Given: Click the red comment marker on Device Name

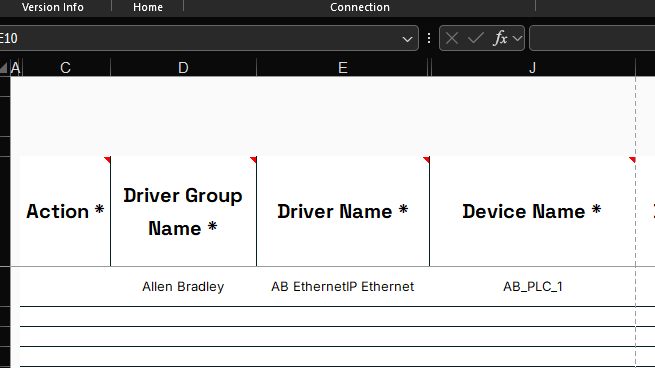Looking at the screenshot, I should pos(632,159).
